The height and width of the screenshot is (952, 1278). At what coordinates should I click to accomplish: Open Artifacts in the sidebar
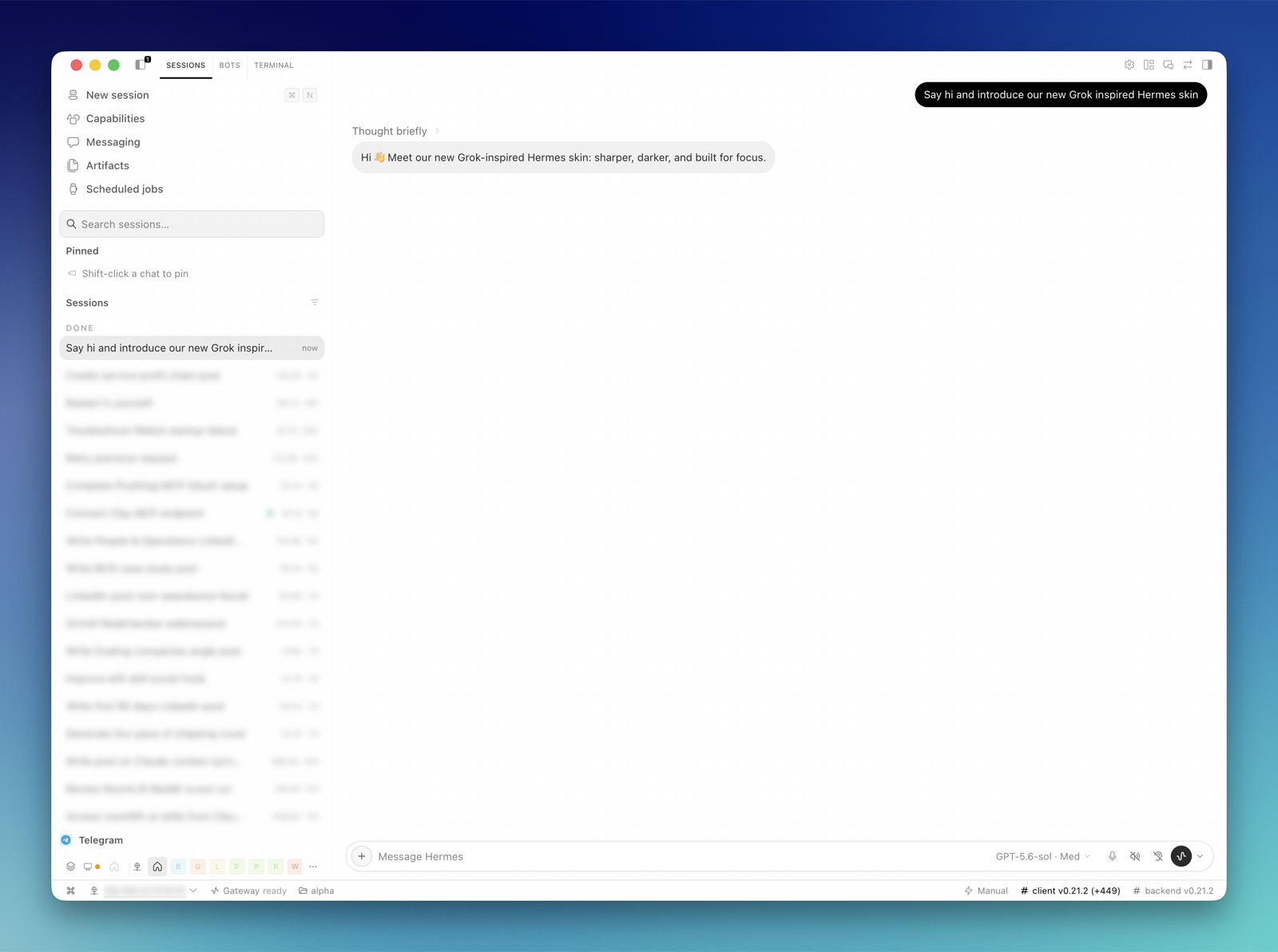[192, 165]
